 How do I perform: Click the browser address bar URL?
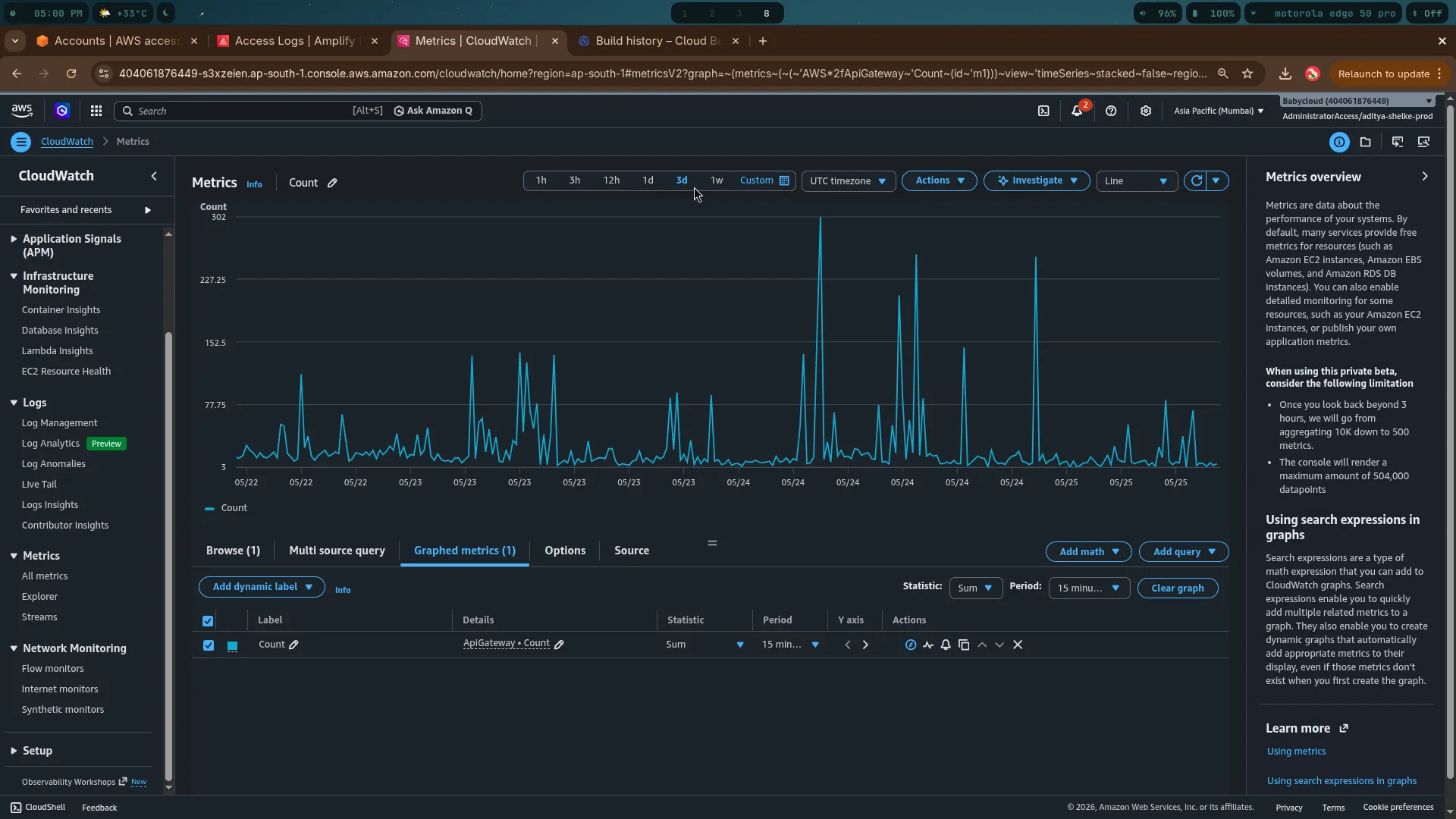[662, 74]
